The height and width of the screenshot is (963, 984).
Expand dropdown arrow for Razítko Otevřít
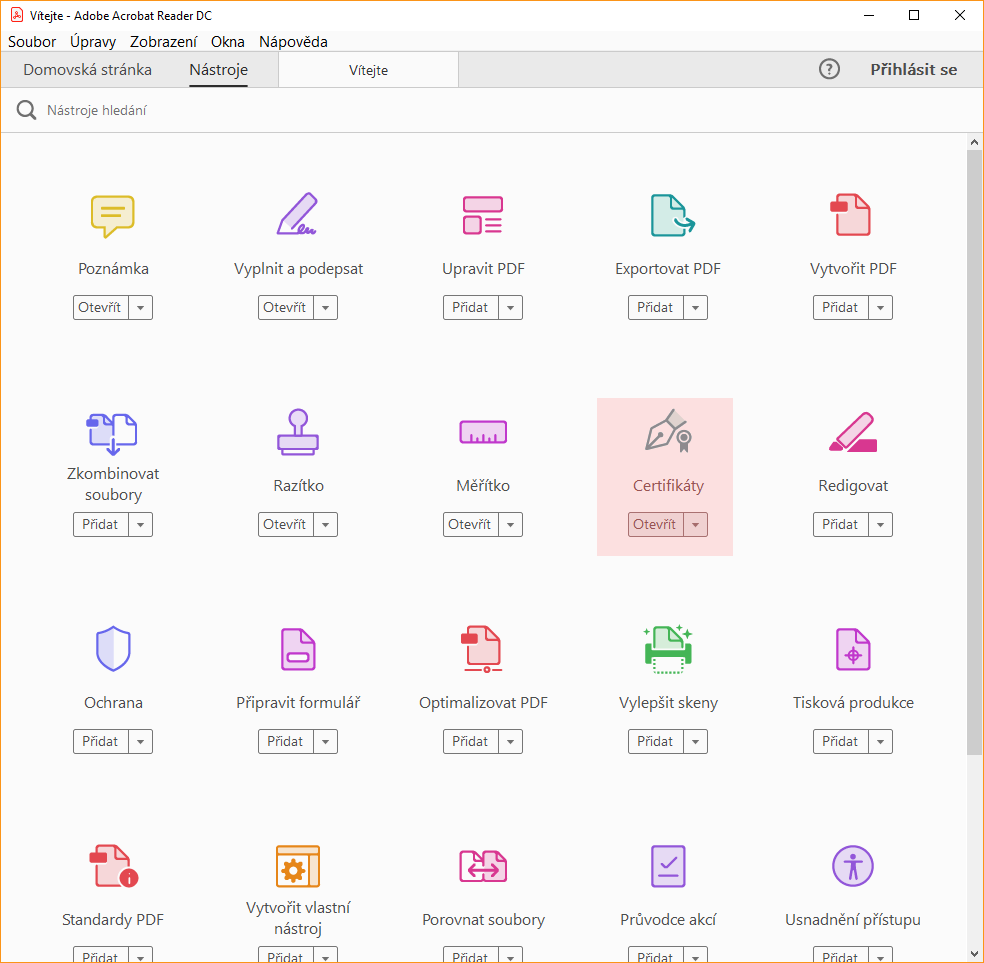click(326, 524)
